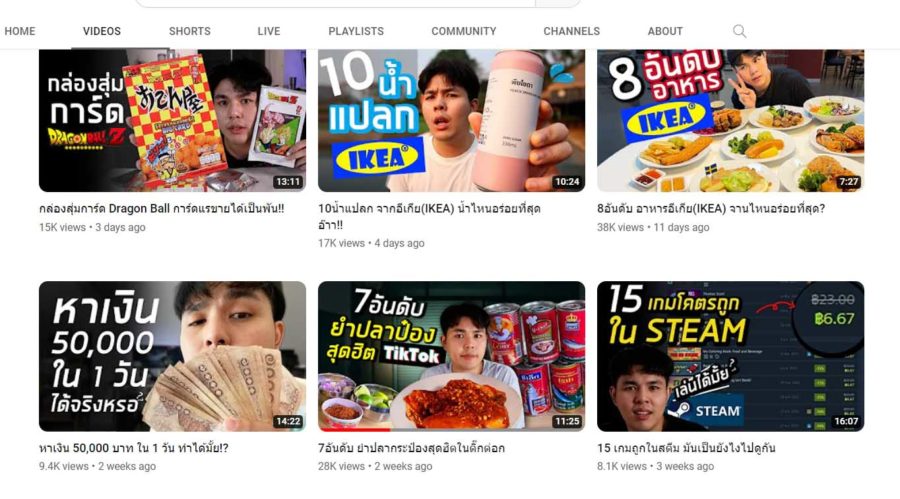Image resolution: width=900 pixels, height=499 pixels.
Task: Open the TikTok canned fish video thumbnail
Action: [451, 356]
